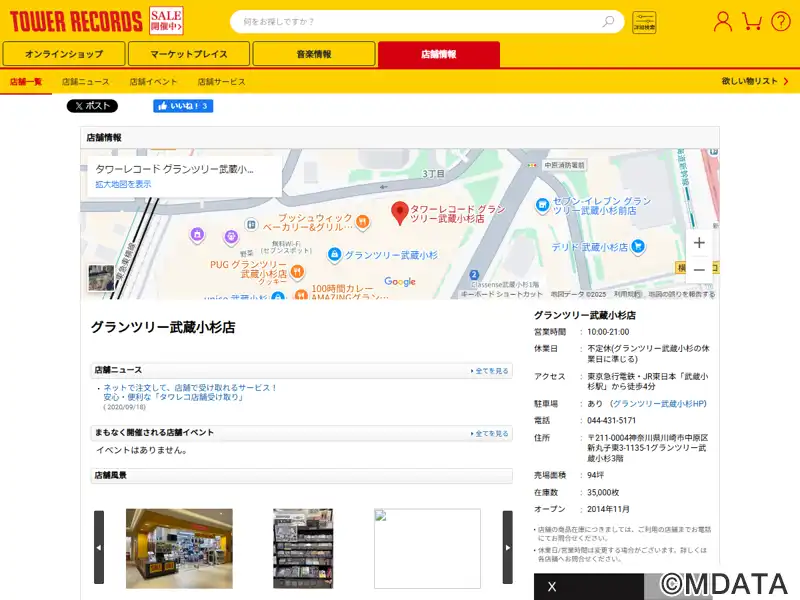Open the detailed search (詳細検索) icon
Viewport: 800px width, 600px height.
tap(644, 22)
